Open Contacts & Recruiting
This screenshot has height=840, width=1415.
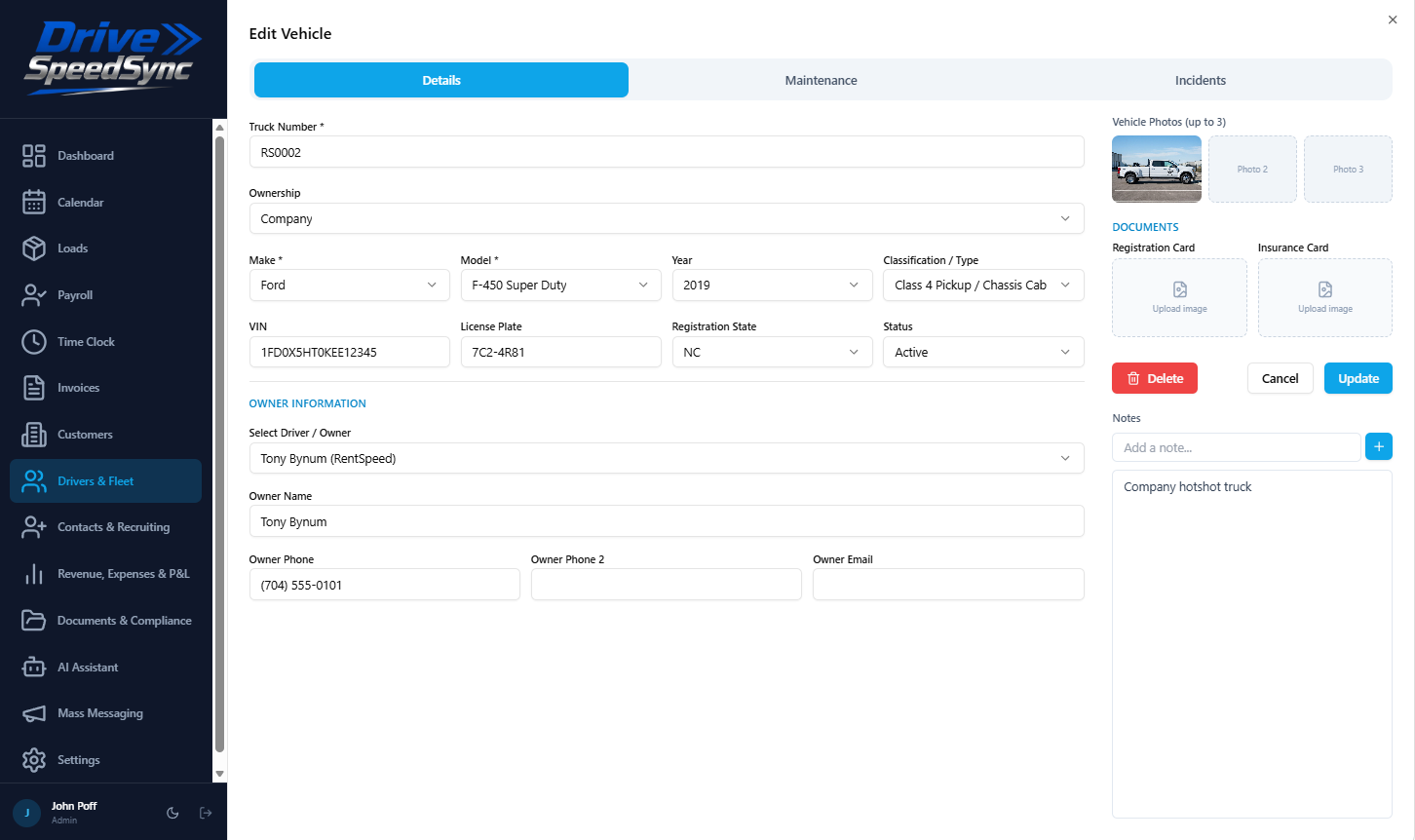[105, 527]
